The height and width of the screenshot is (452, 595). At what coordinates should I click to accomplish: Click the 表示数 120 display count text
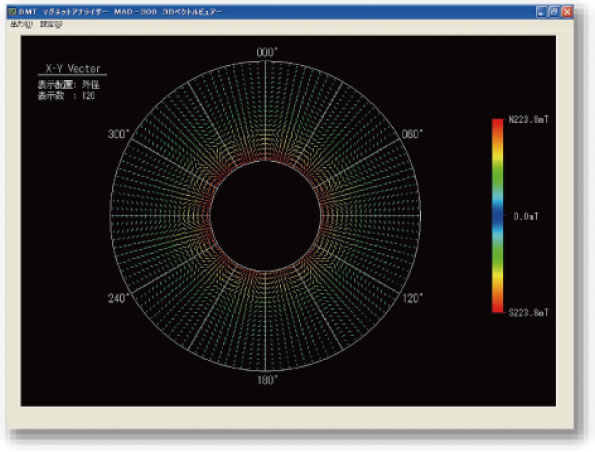66,96
